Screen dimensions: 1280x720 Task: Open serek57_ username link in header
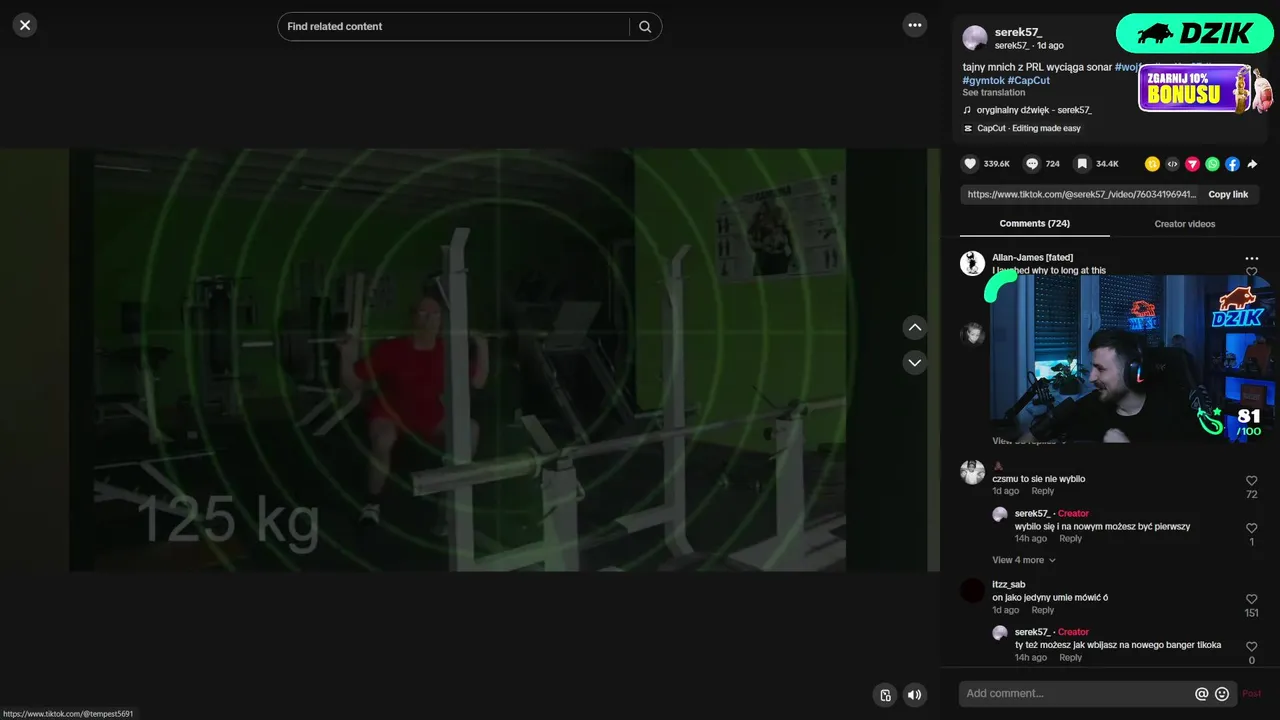(x=1018, y=33)
